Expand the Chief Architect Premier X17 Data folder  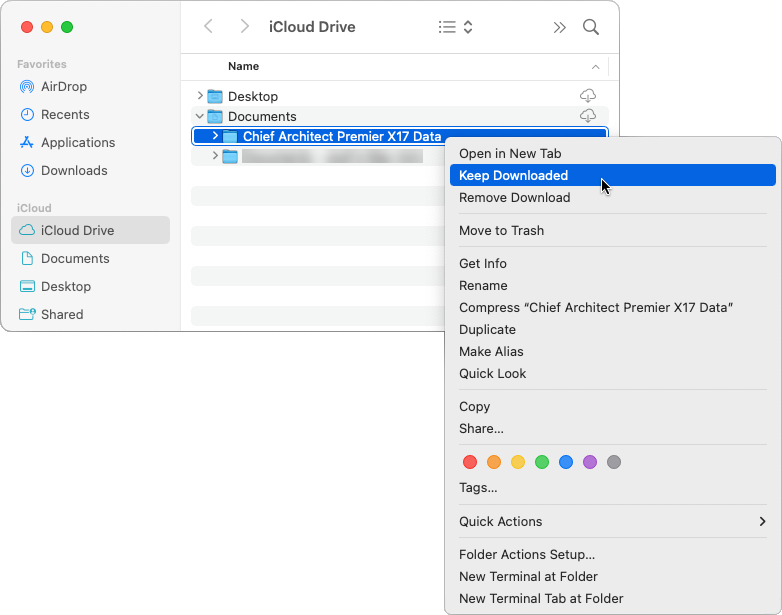[x=215, y=135]
